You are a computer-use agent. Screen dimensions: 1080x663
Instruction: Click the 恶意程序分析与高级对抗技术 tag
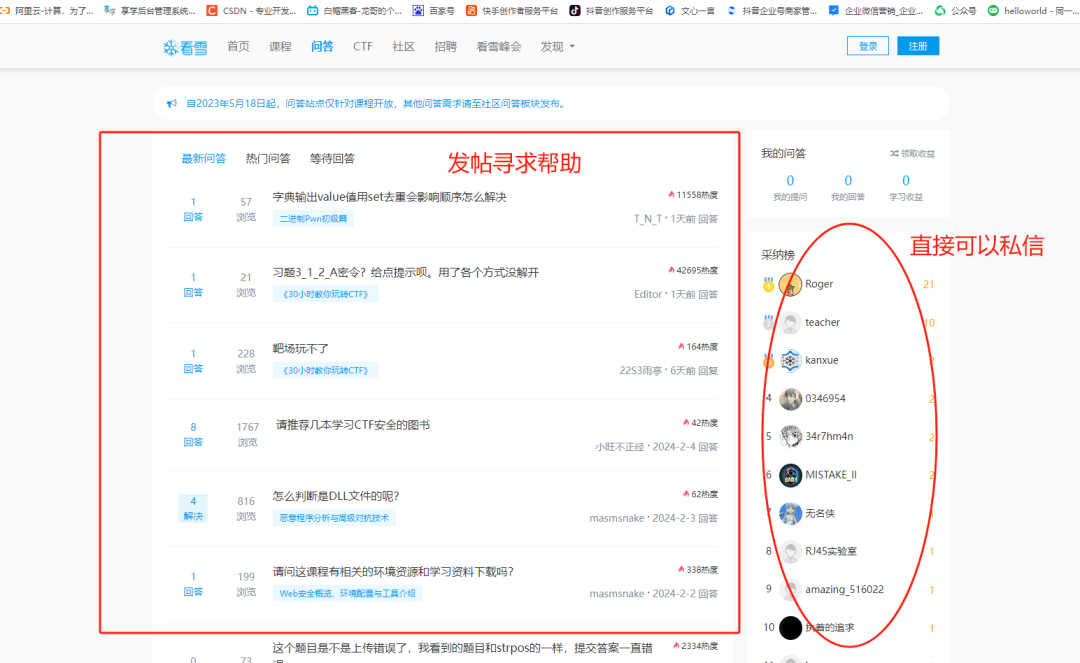pos(334,518)
